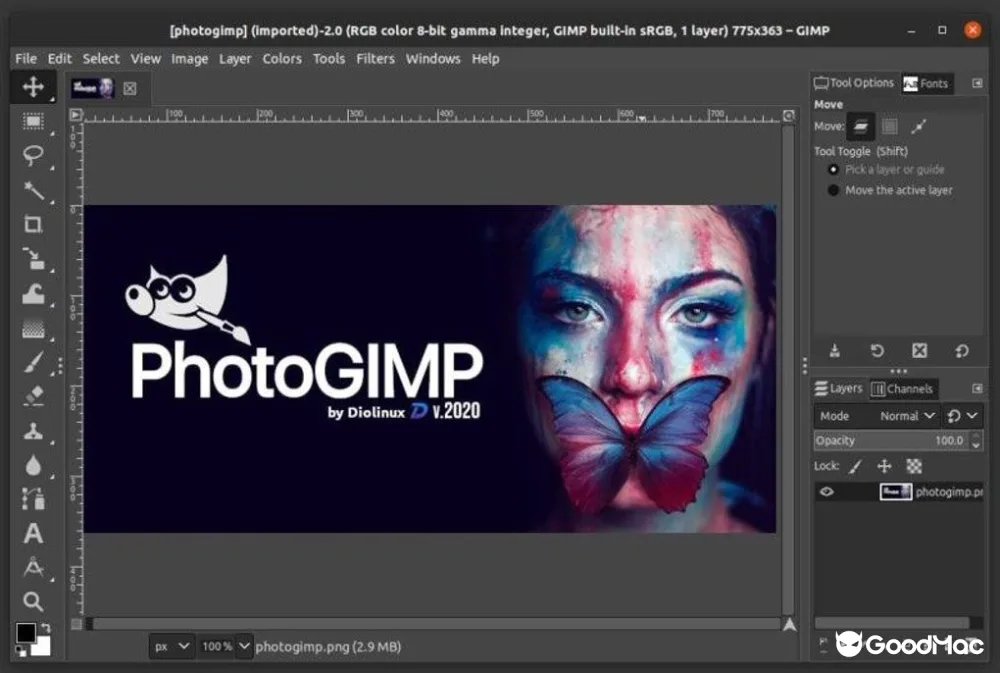Click the black foreground color swatch
The width and height of the screenshot is (1000, 673).
click(26, 633)
